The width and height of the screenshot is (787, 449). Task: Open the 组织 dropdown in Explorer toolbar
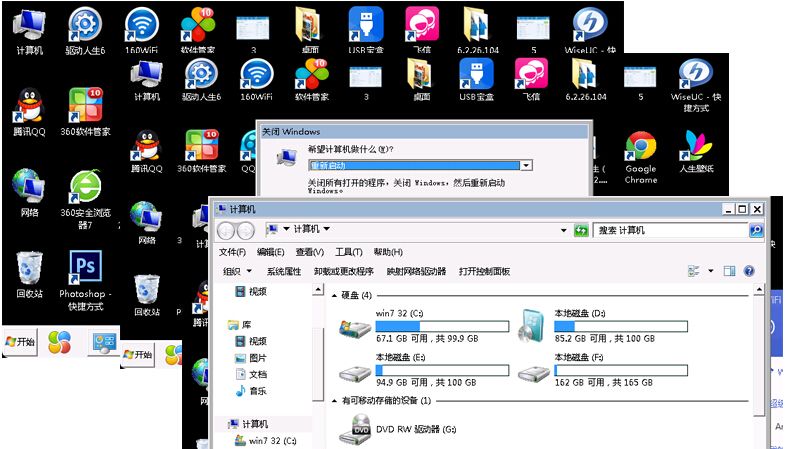pos(236,271)
